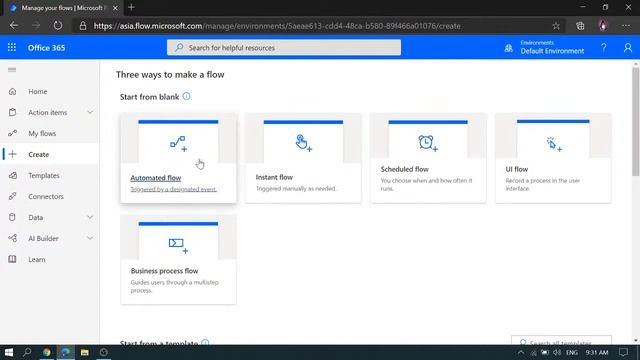Open the Templates page
The image size is (640, 360).
44,176
